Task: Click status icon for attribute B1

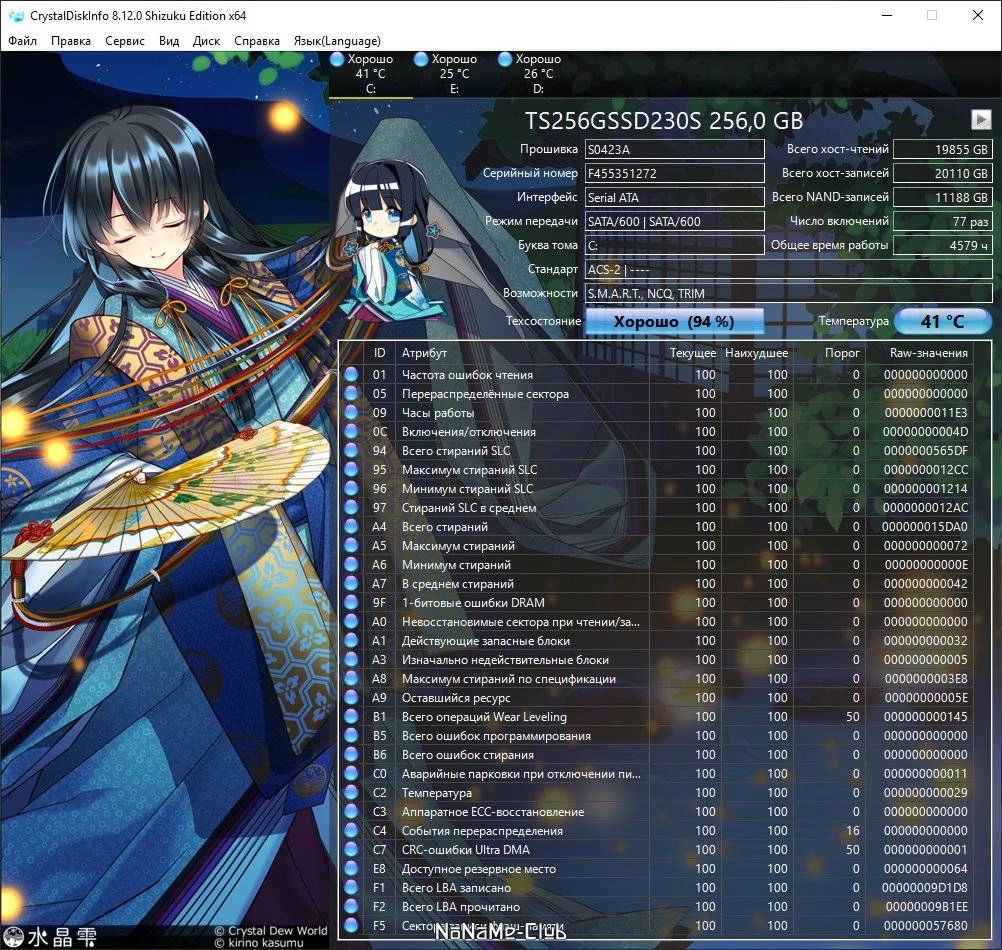Action: 351,717
